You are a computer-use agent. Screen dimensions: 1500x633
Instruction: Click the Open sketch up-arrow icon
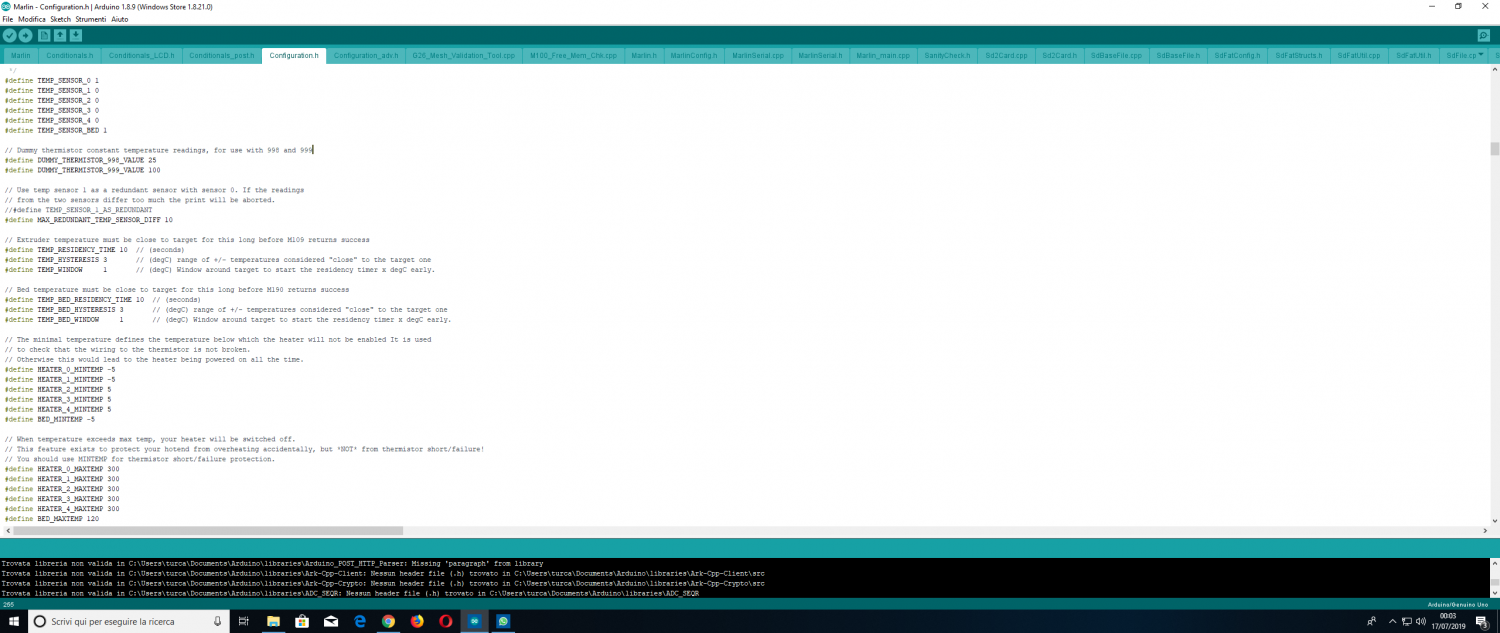[60, 36]
